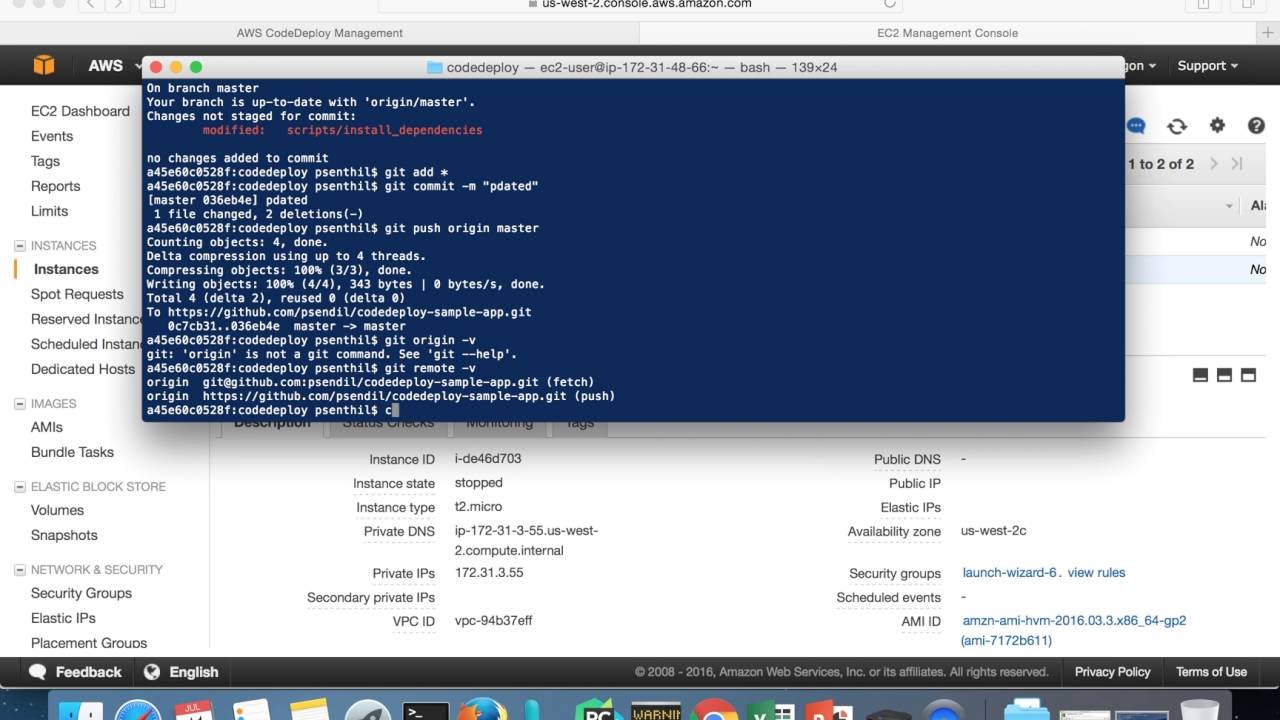Image resolution: width=1280 pixels, height=720 pixels.
Task: Open Terminal from the Dock
Action: 426,712
